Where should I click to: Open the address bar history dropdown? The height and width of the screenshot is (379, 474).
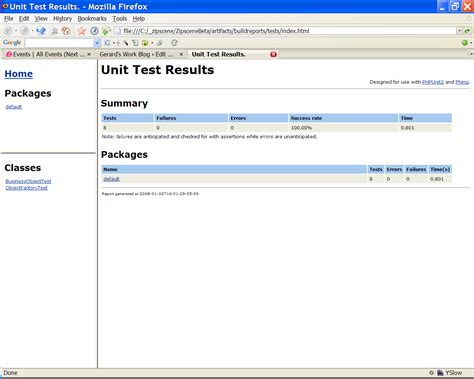pos(460,31)
